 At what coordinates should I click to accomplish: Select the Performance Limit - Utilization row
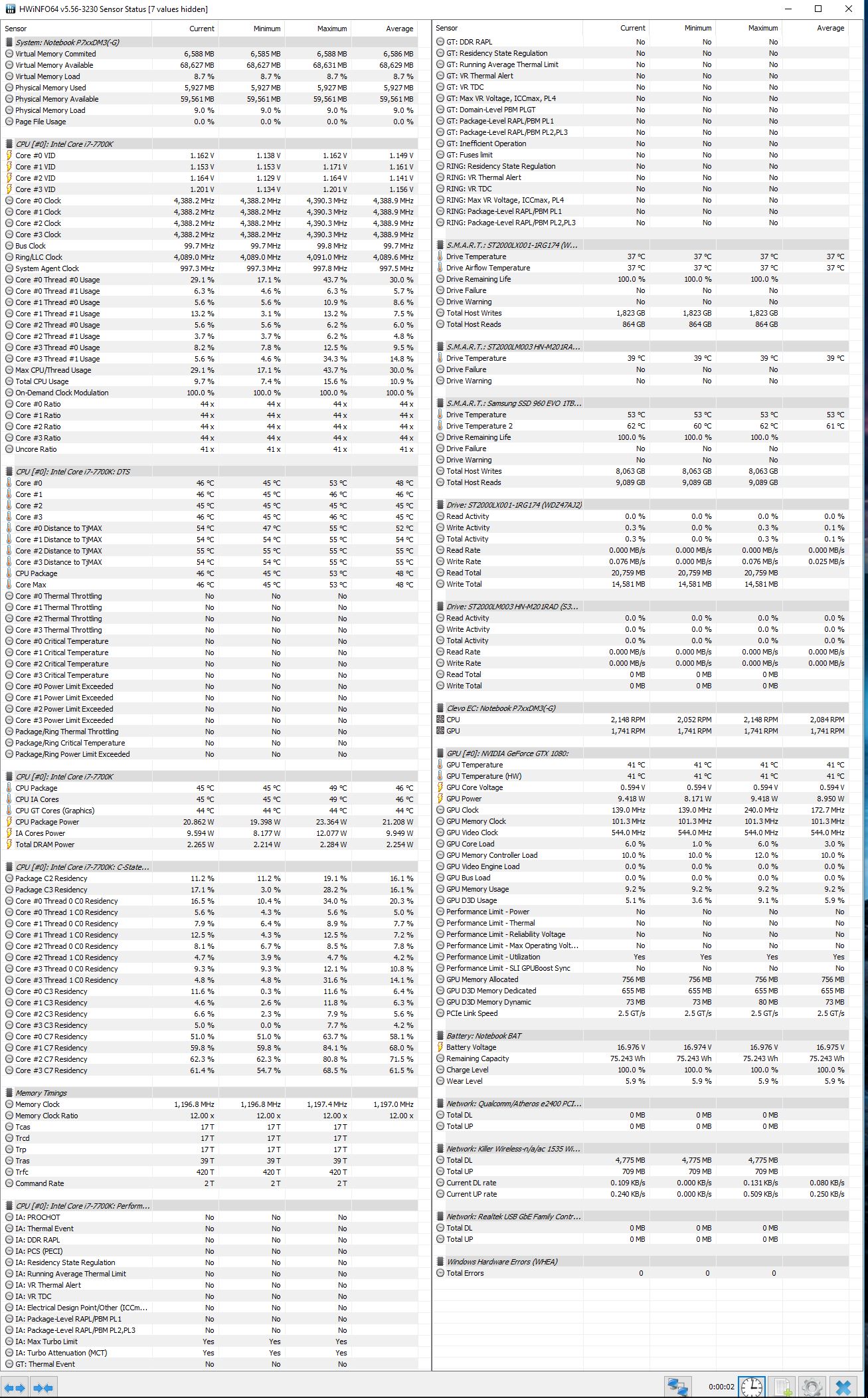coord(642,957)
